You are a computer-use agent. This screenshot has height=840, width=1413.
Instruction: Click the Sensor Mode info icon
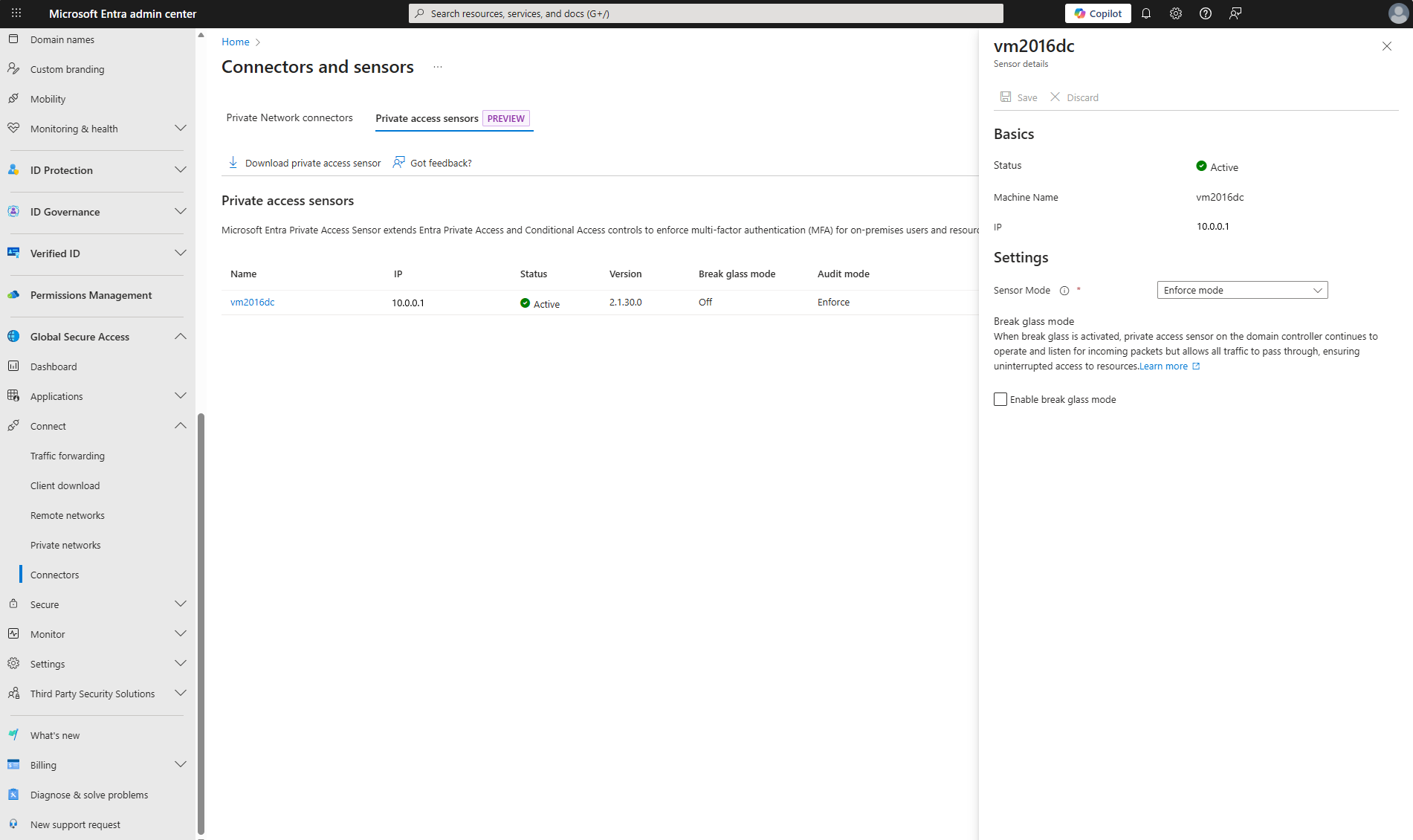1064,291
